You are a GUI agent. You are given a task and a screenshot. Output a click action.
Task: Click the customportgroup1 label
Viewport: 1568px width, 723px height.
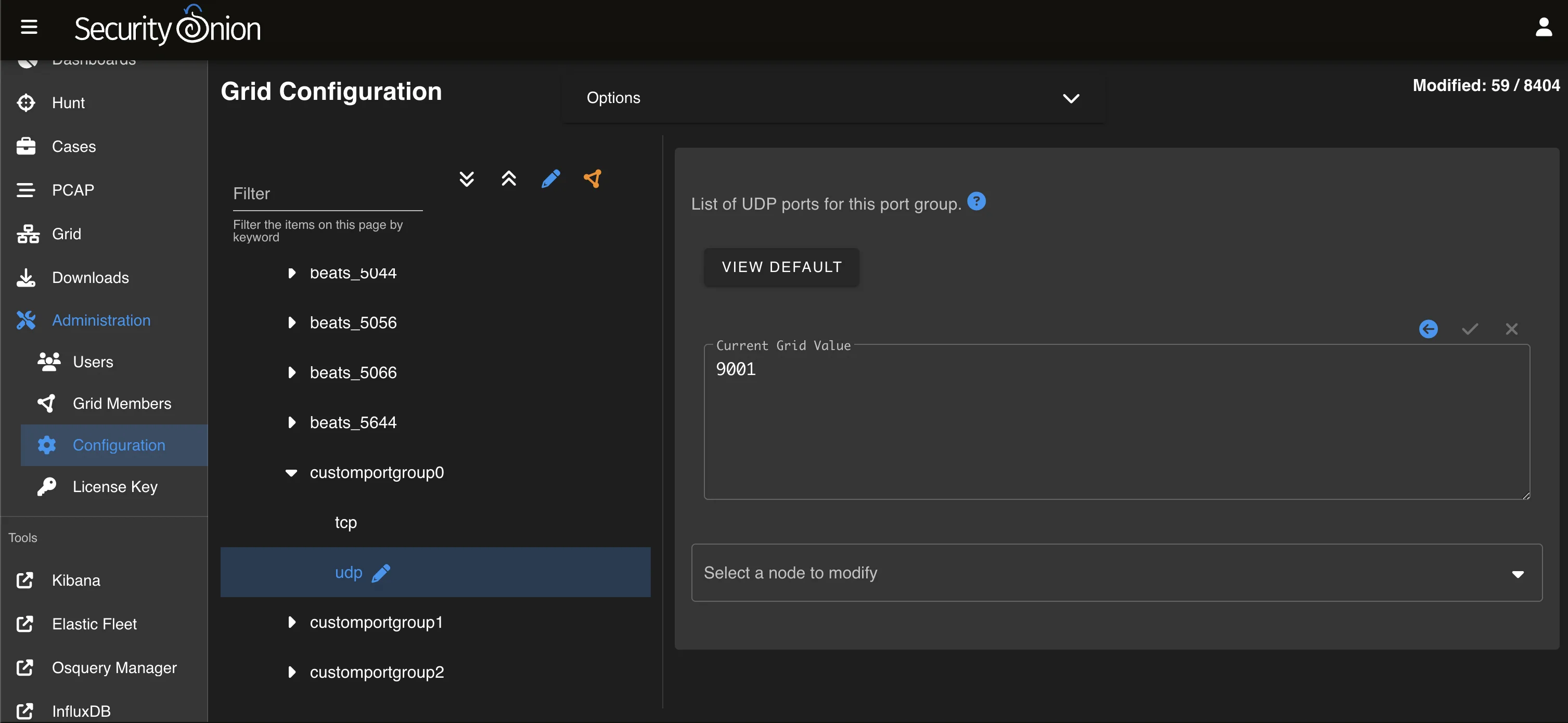tap(376, 622)
